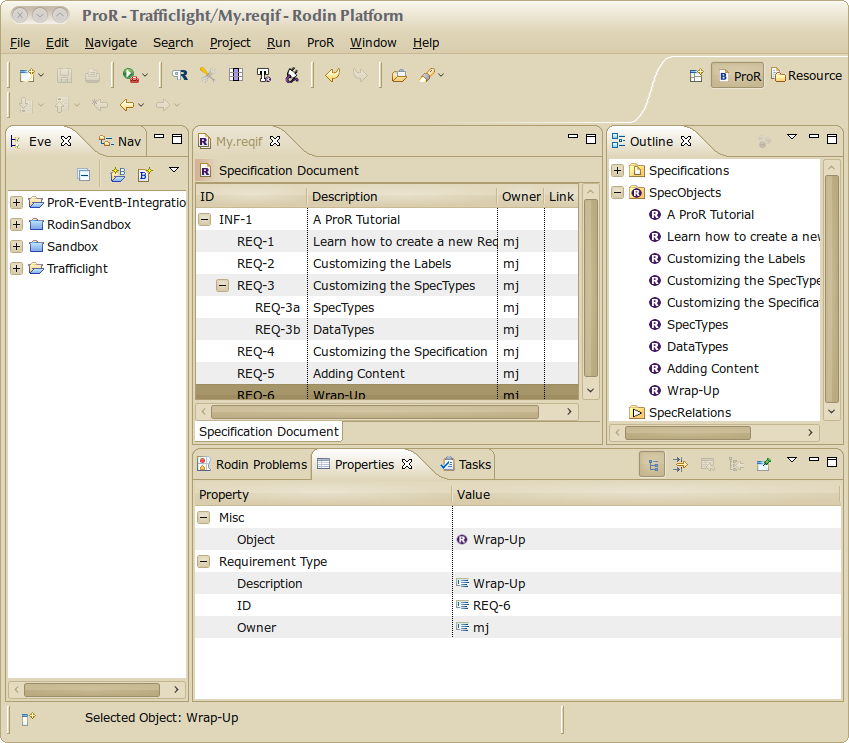
Task: Open the explorer view menu triangle
Action: (174, 170)
